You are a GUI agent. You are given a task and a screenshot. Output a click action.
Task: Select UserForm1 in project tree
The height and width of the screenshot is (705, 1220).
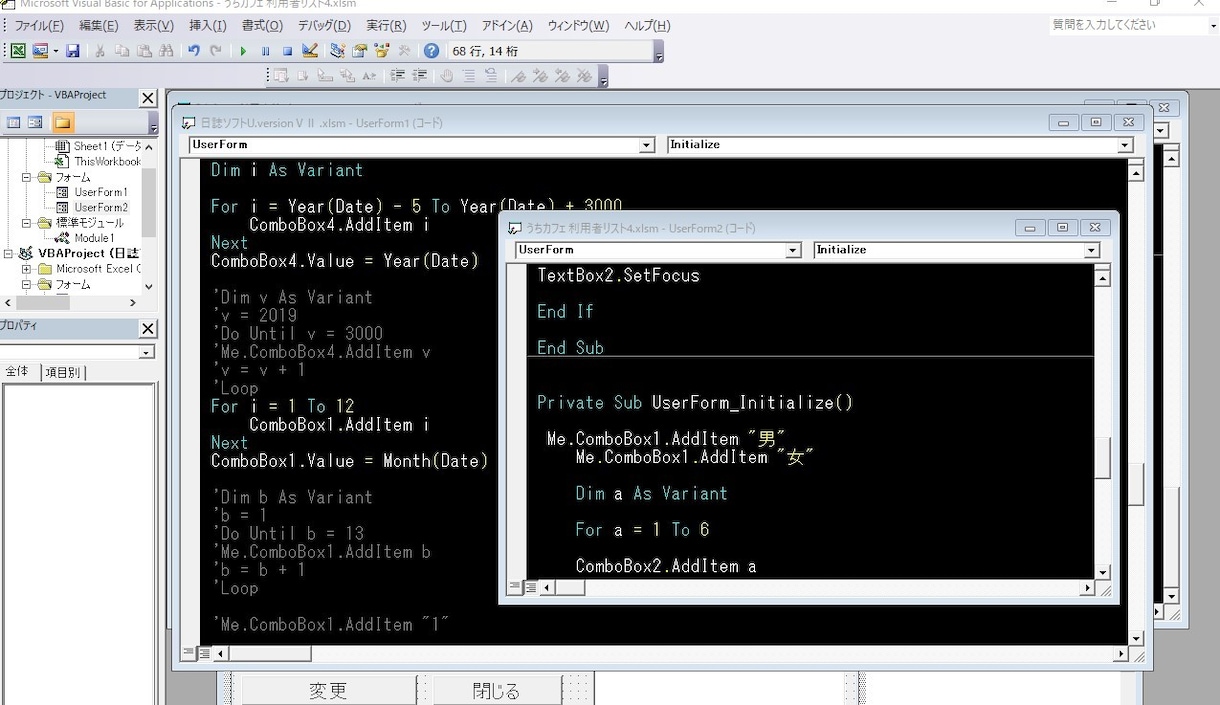tap(100, 192)
